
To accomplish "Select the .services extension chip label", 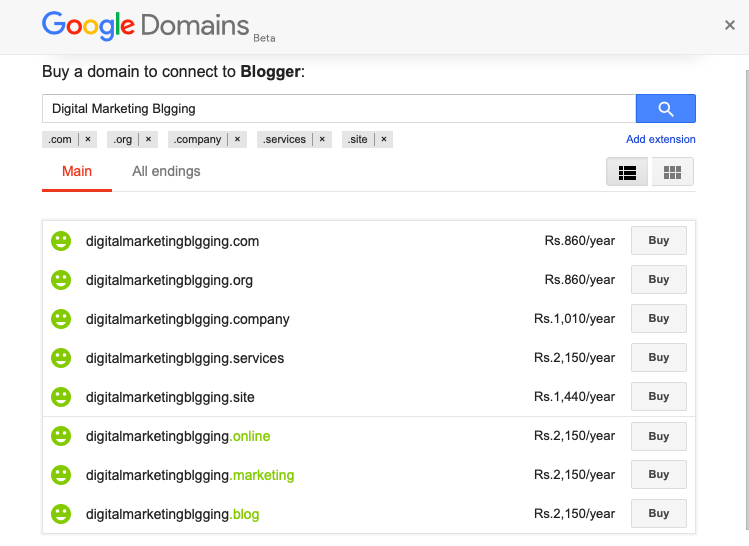I will pyautogui.click(x=284, y=139).
